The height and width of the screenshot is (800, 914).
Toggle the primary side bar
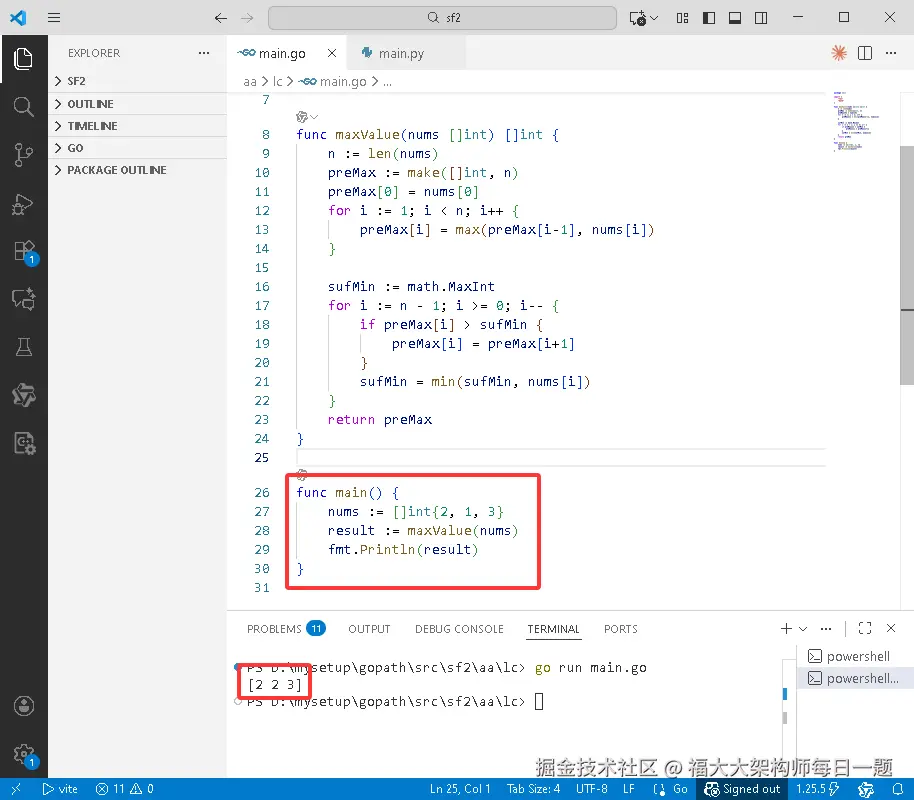coord(709,18)
